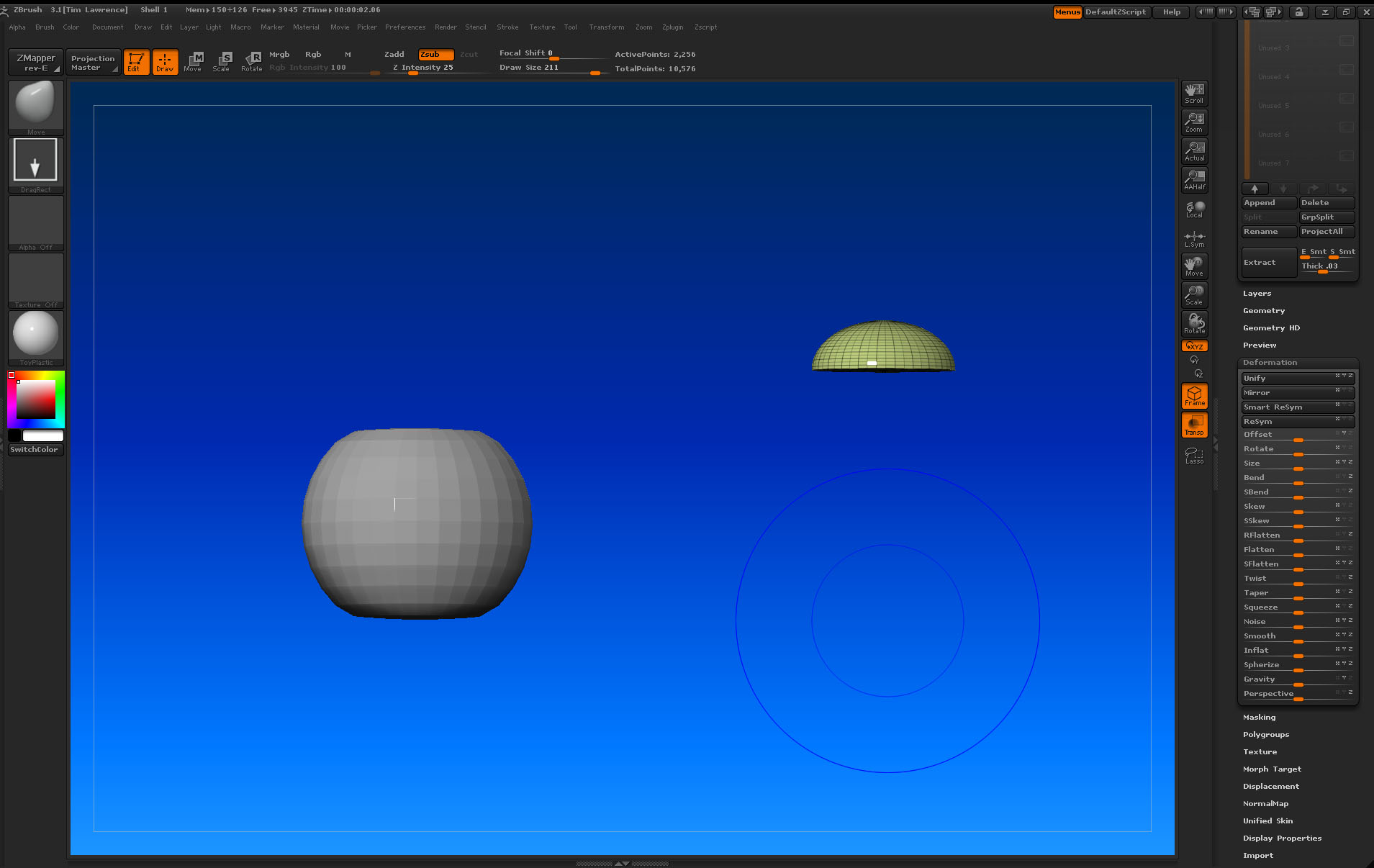Click the AAHalf view icon
The image size is (1374, 868).
1194,179
